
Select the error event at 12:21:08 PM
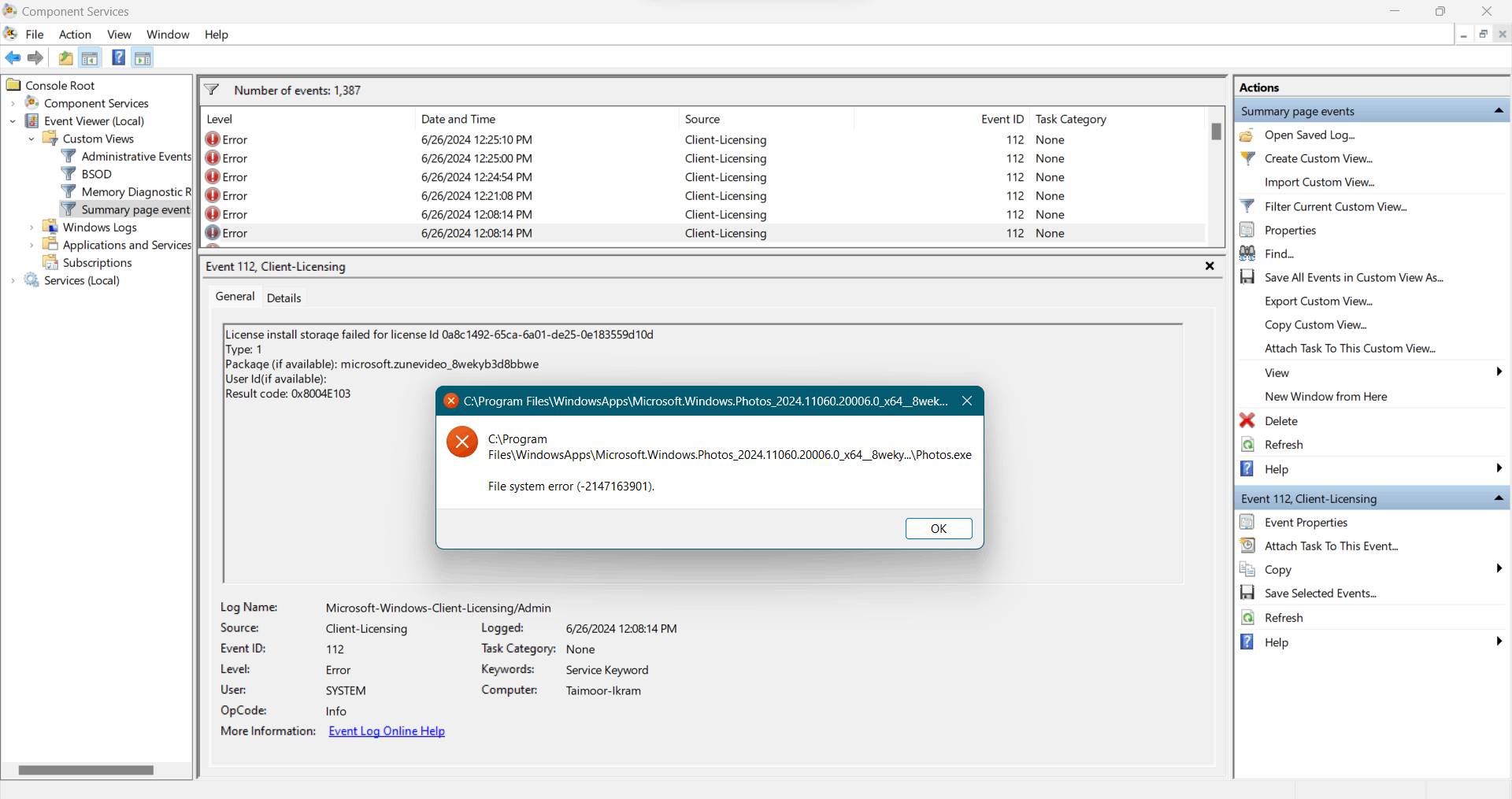[x=705, y=196]
